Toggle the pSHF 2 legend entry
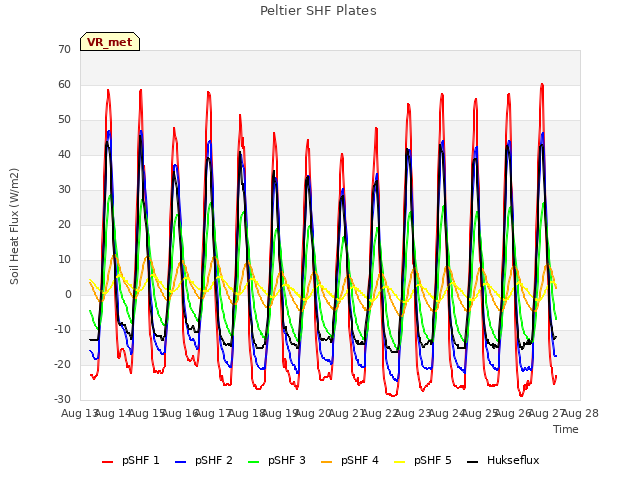The image size is (640, 480). [204, 460]
